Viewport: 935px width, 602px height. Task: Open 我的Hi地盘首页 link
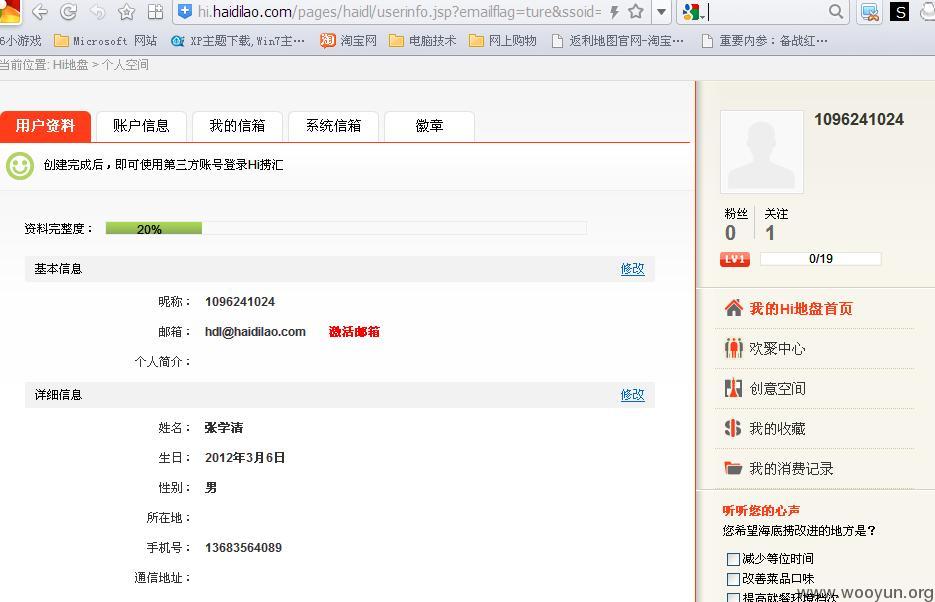pyautogui.click(x=801, y=309)
